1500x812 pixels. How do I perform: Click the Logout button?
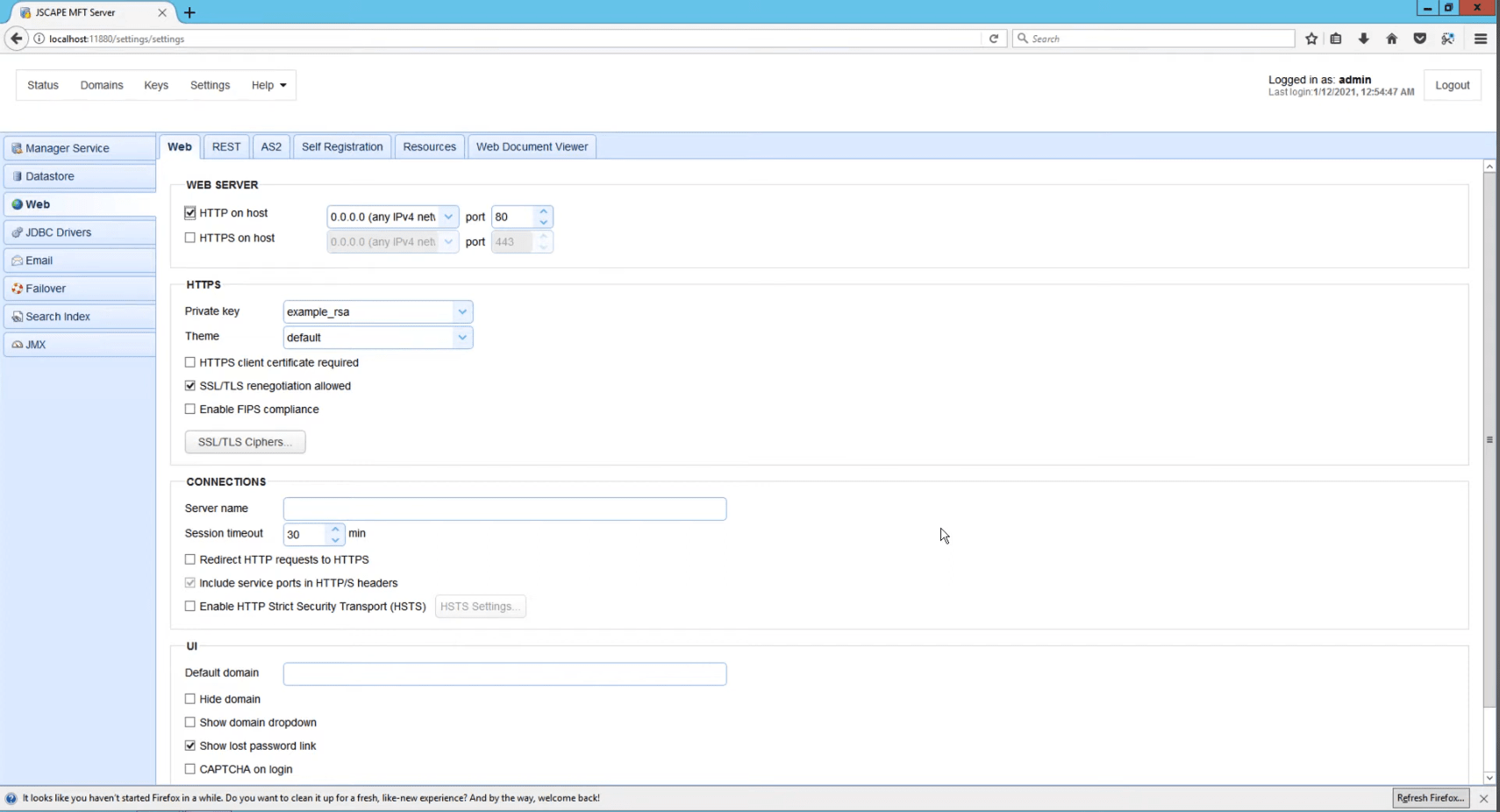1452,85
